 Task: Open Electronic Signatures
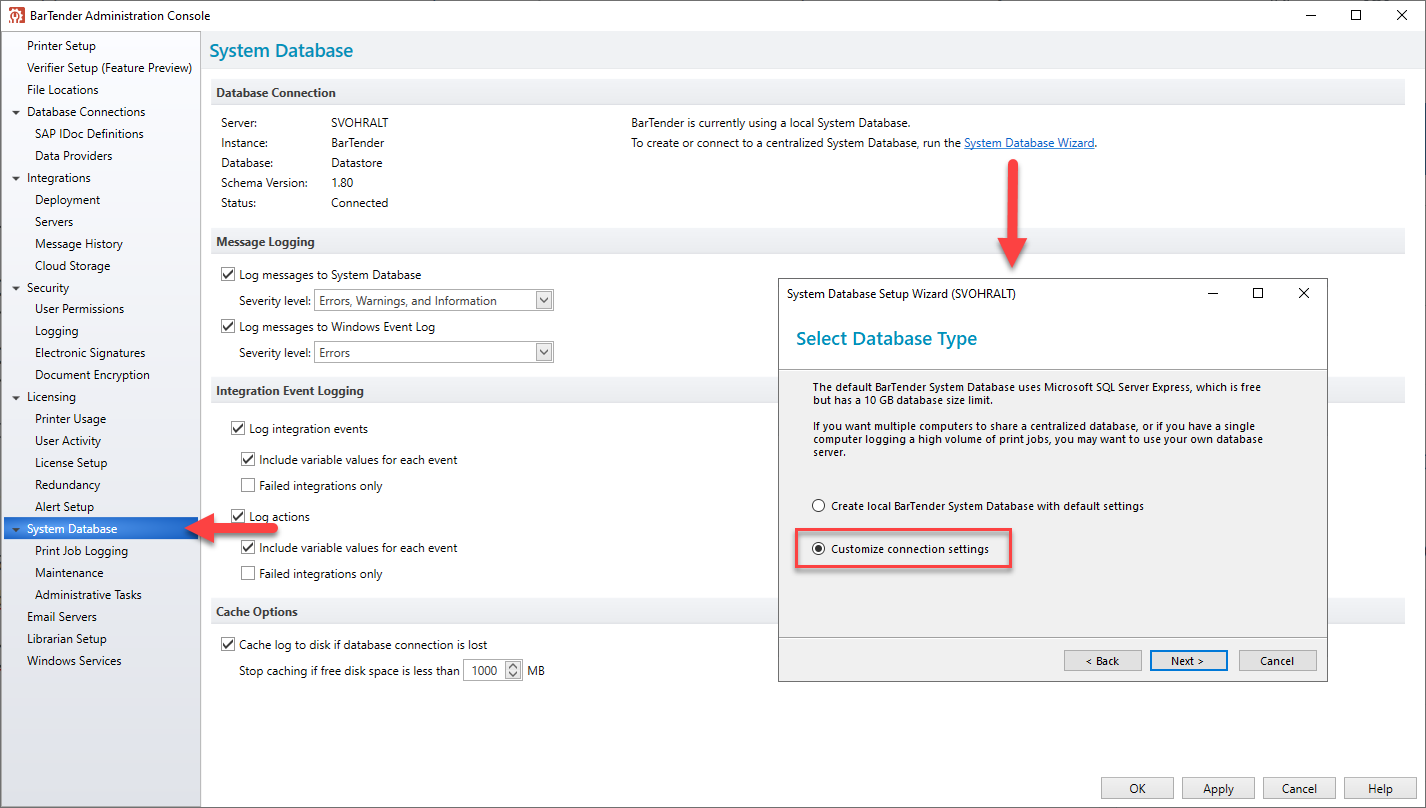coord(90,353)
